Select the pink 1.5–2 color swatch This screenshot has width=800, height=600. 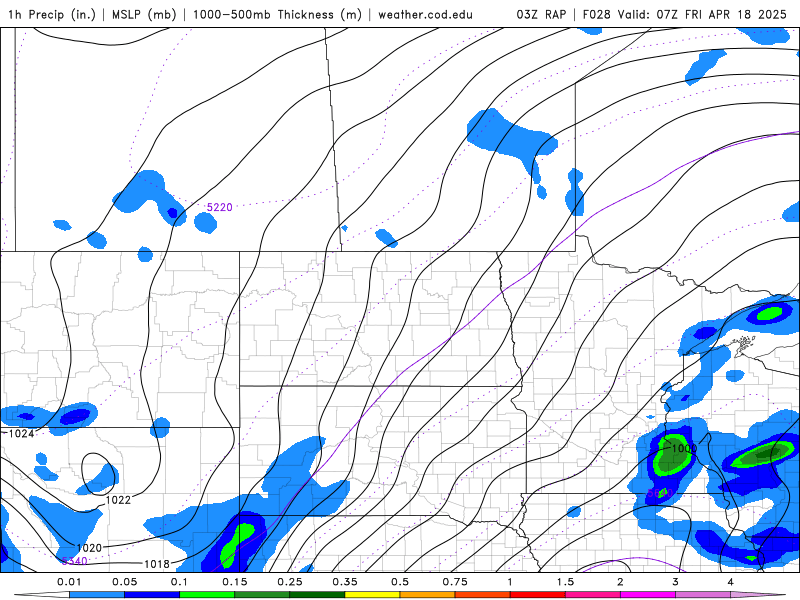tap(593, 595)
